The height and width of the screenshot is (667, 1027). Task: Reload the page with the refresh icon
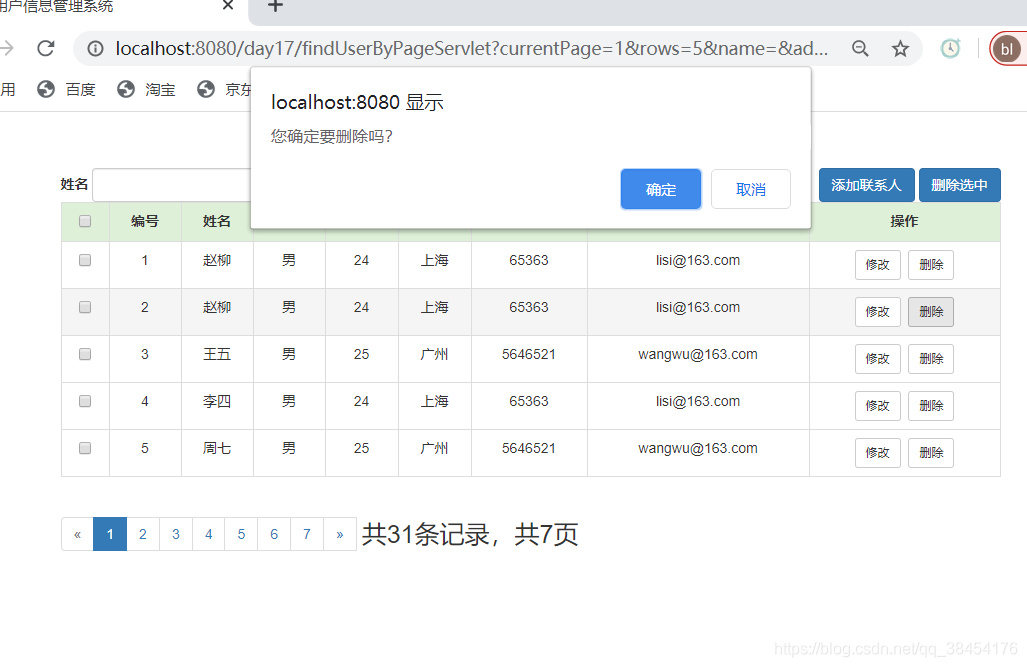point(45,48)
